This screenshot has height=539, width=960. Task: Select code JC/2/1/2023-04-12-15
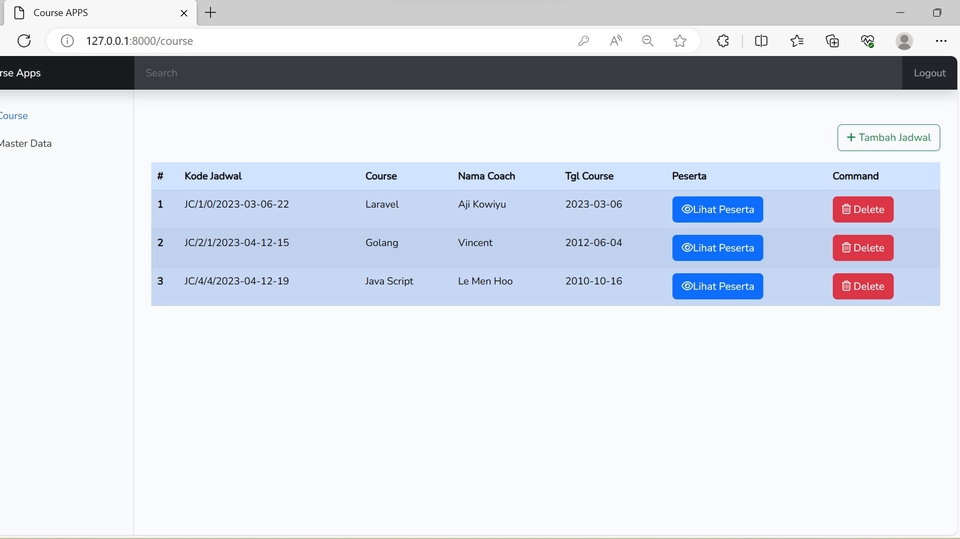tap(236, 243)
